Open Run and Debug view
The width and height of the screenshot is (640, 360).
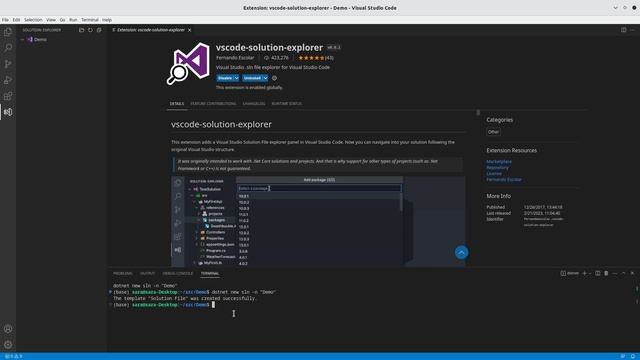pyautogui.click(x=8, y=80)
